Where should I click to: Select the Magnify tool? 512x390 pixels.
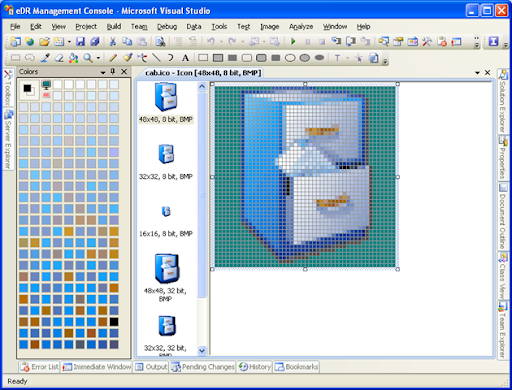[x=88, y=58]
